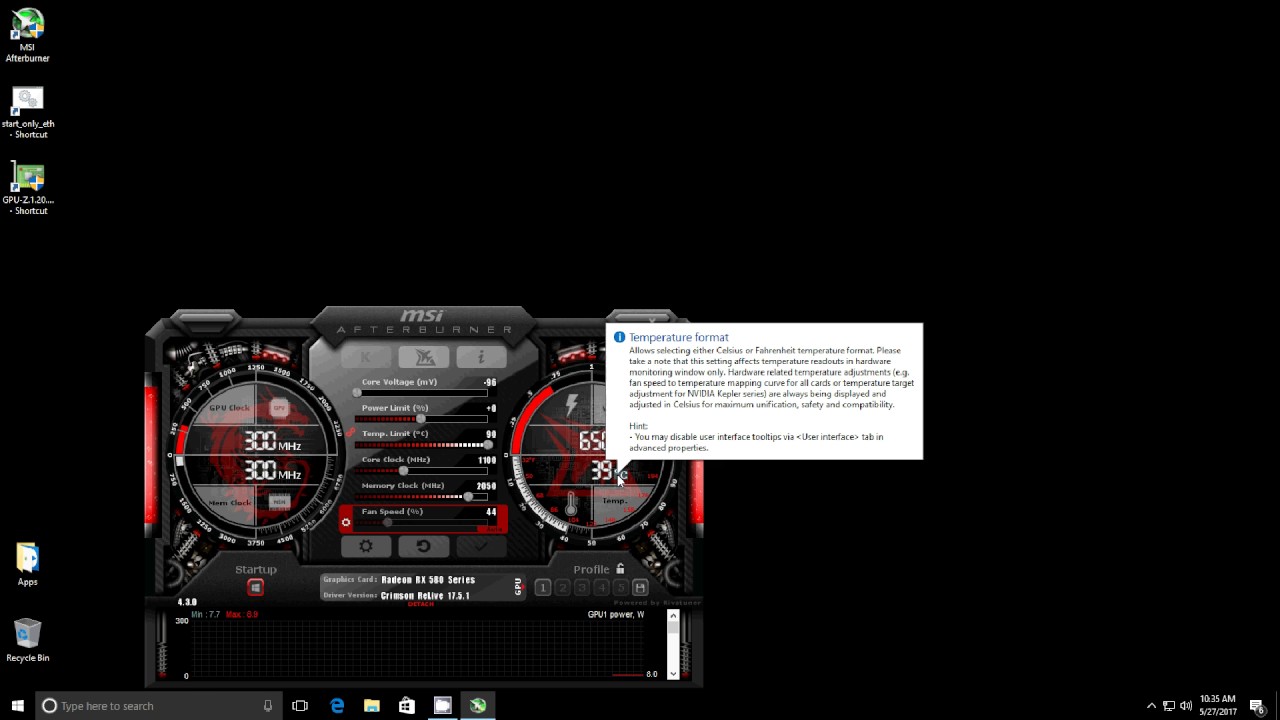Click the GPU selector button
Viewport: 1280px width, 720px height.
517,587
